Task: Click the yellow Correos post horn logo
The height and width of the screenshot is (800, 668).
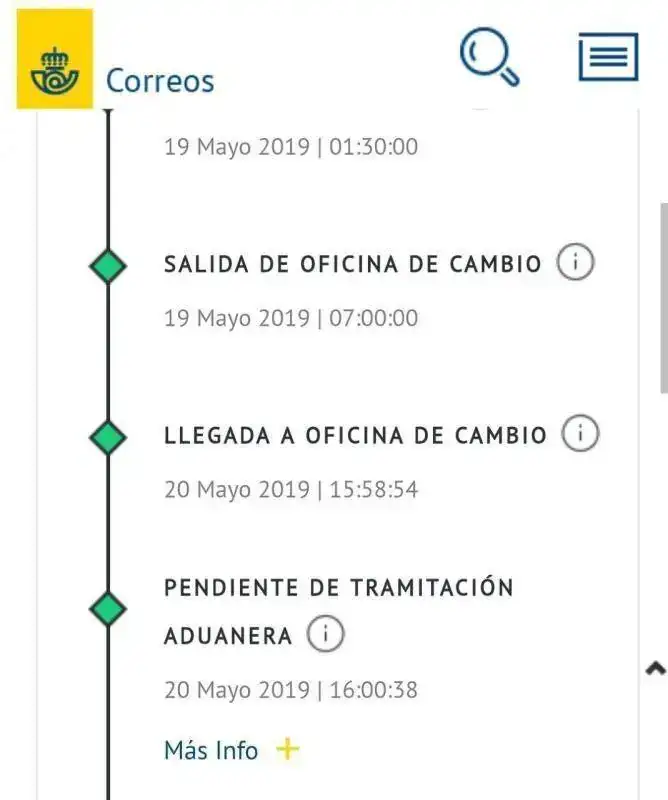Action: pos(55,59)
